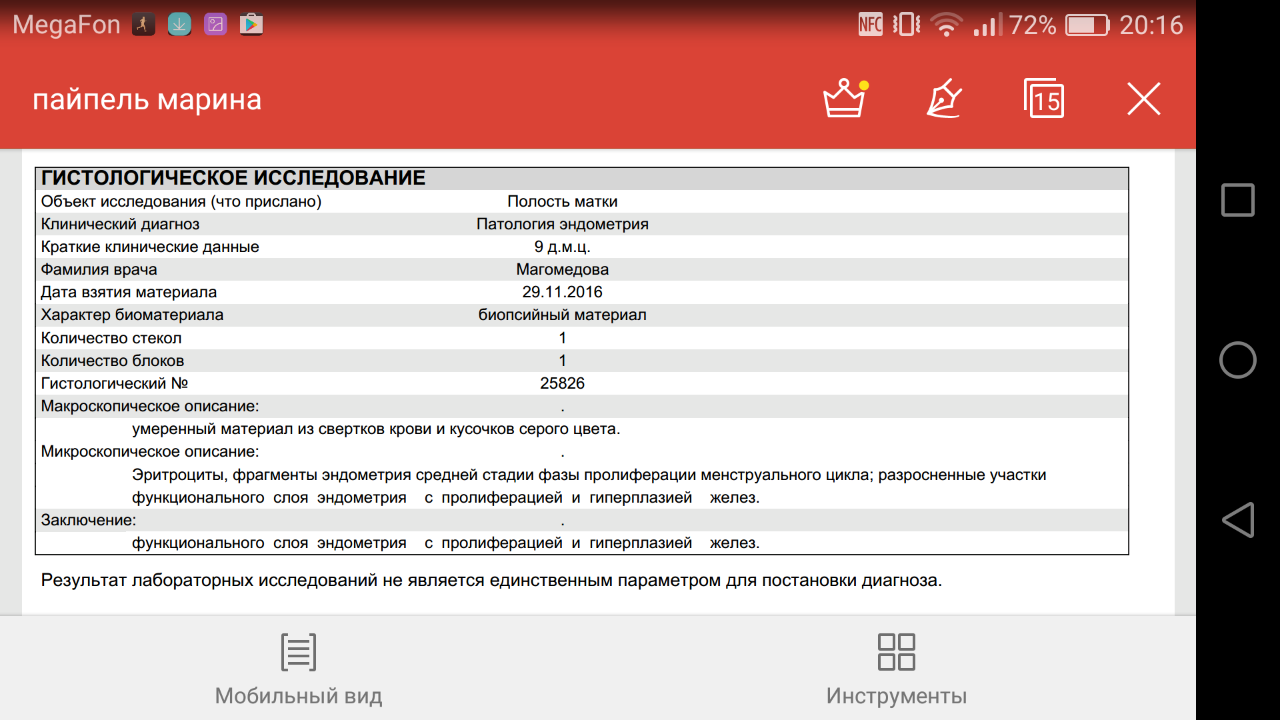Image resolution: width=1280 pixels, height=720 pixels.
Task: Select the disclaimer line Результат лабораторных исследований
Action: click(x=491, y=580)
